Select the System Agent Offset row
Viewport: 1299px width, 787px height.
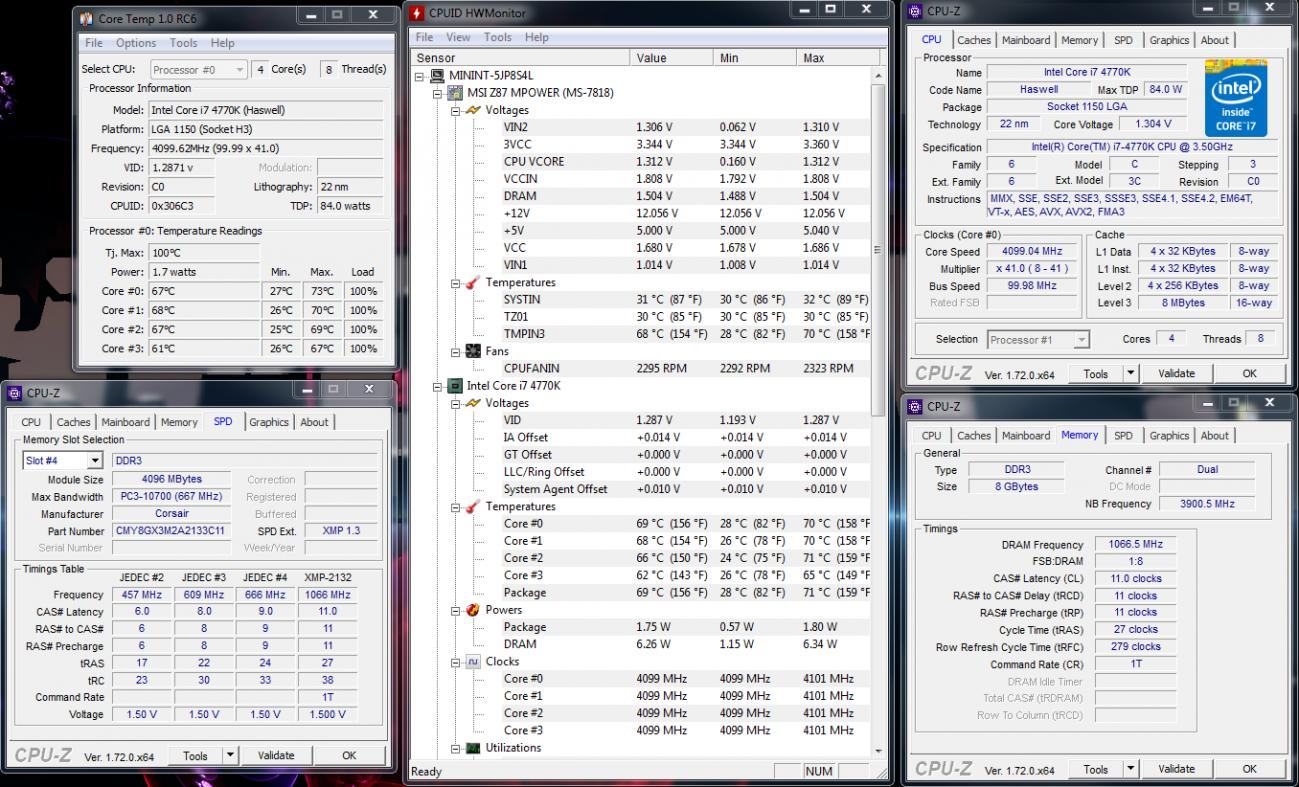tap(642, 489)
